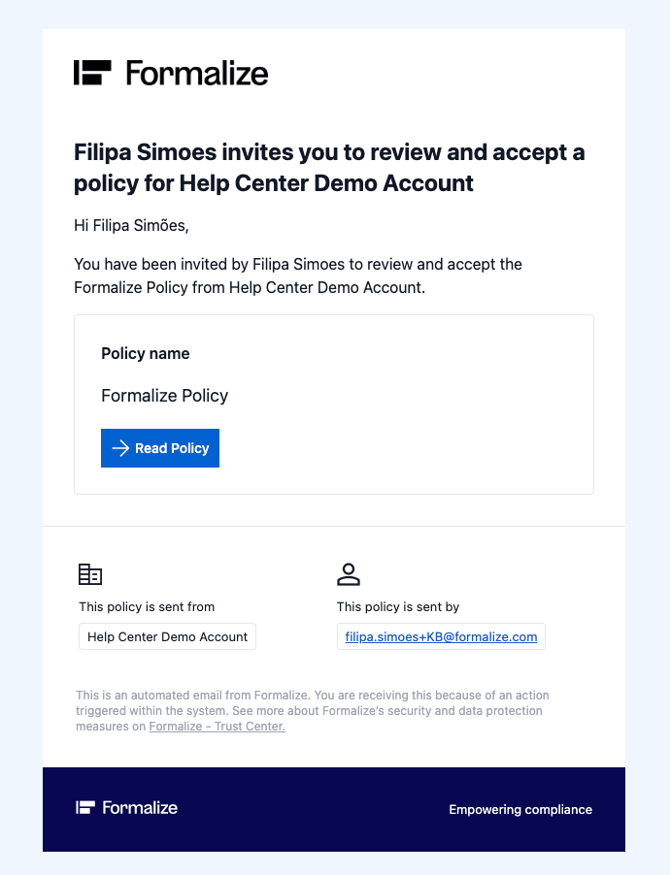Click the "This policy is sent by" label
This screenshot has width=670, height=875.
coord(398,607)
